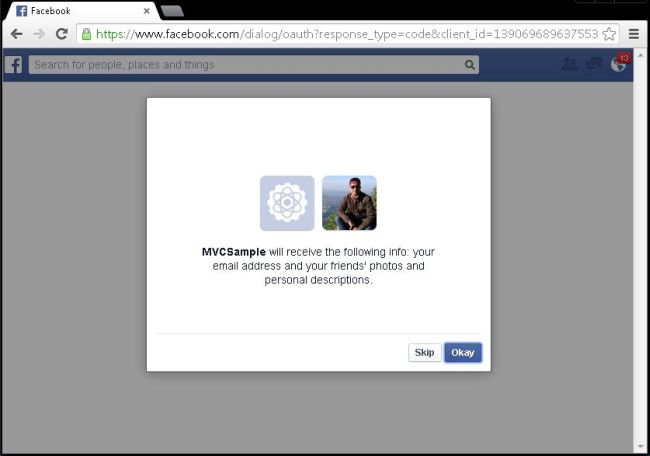
Task: Click the green SSL padlock icon
Action: [x=86, y=34]
